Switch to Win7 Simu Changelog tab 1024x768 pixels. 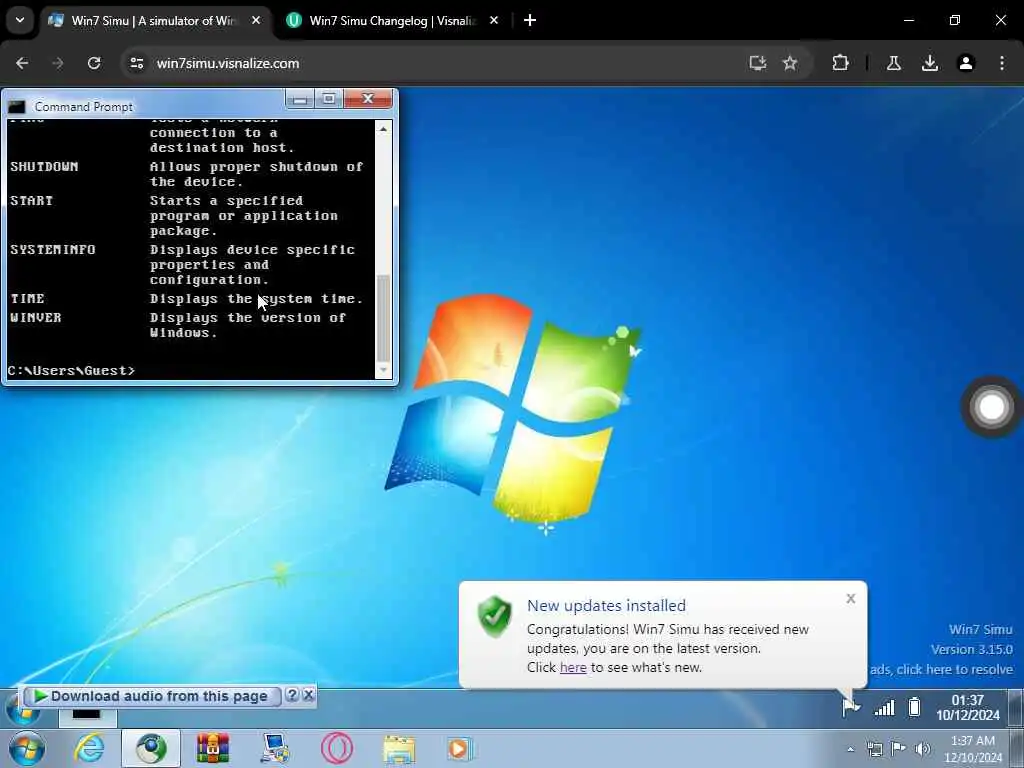(x=392, y=21)
